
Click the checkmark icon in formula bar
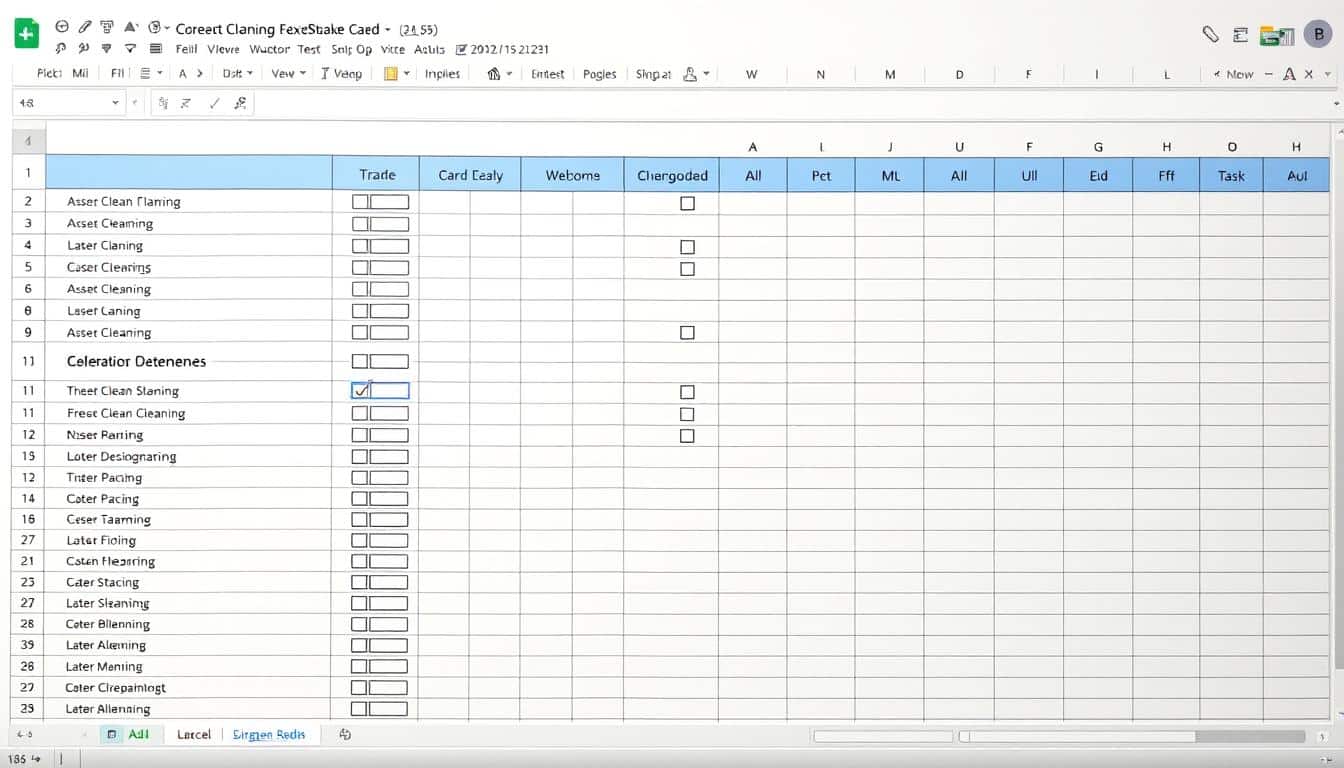coord(213,103)
